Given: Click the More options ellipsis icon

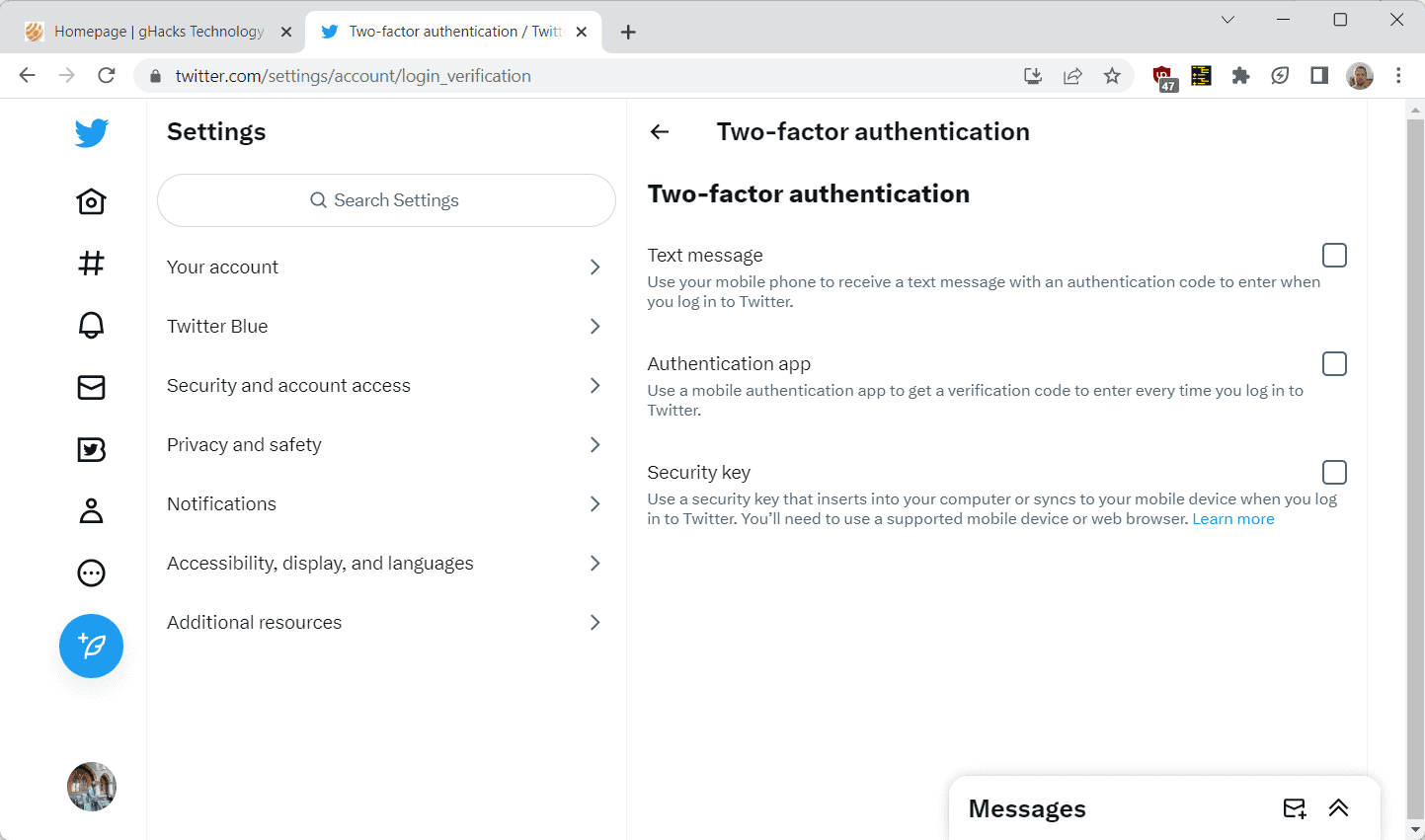Looking at the screenshot, I should click(91, 573).
